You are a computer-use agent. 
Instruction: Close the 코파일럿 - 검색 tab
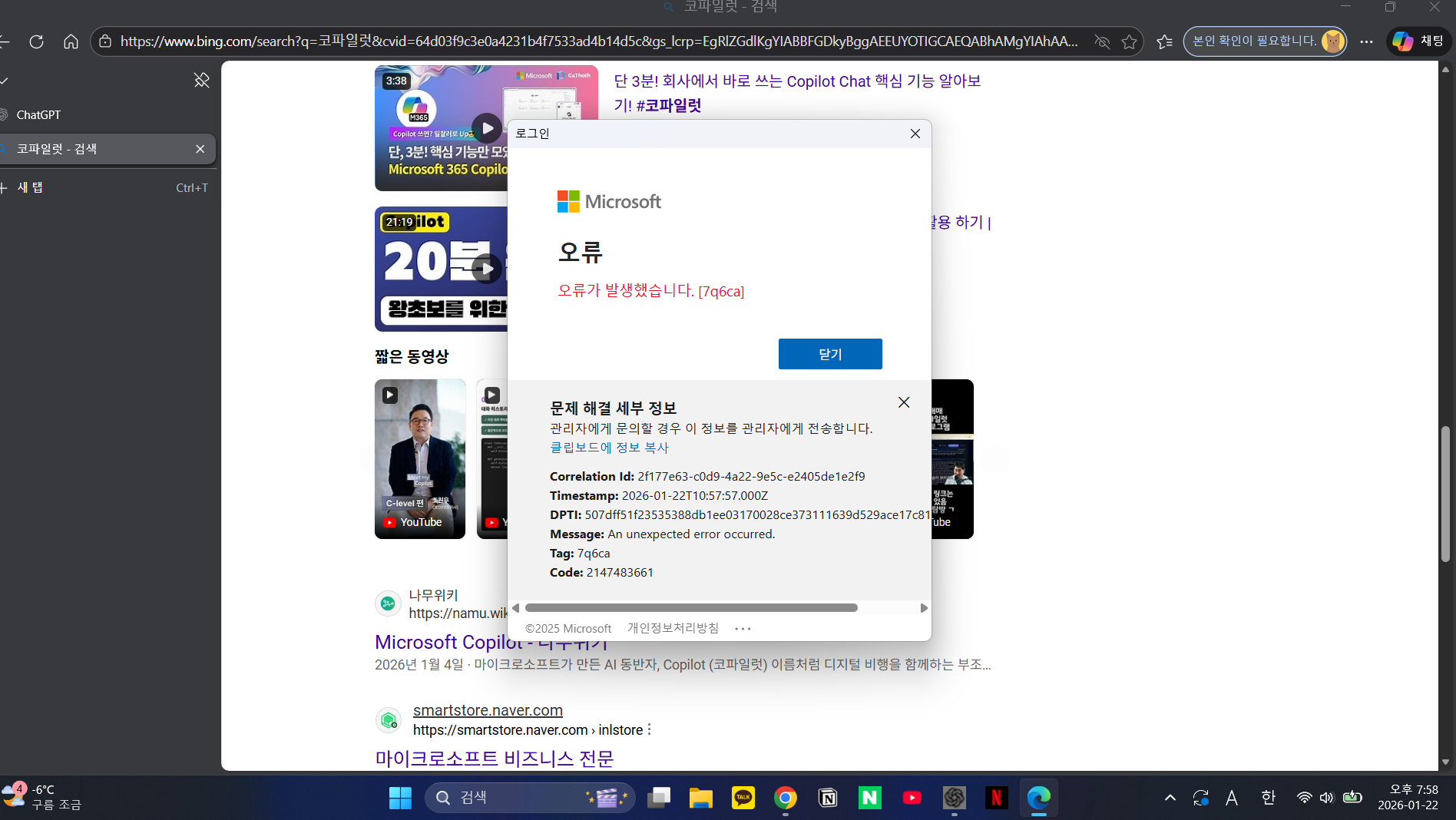click(200, 149)
